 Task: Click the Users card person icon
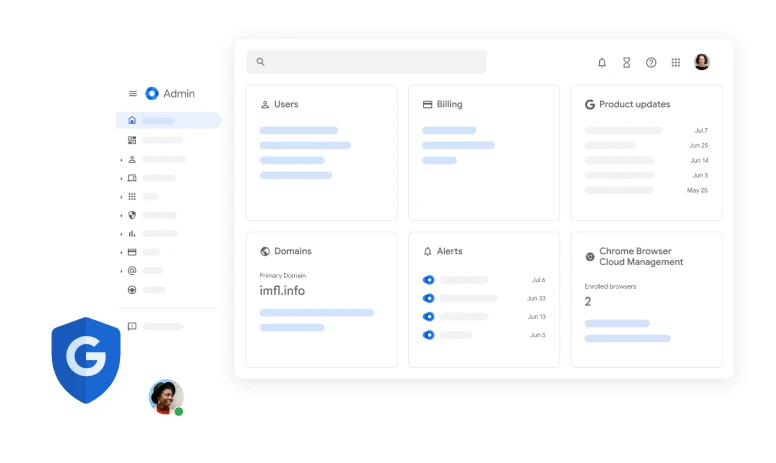[x=265, y=104]
